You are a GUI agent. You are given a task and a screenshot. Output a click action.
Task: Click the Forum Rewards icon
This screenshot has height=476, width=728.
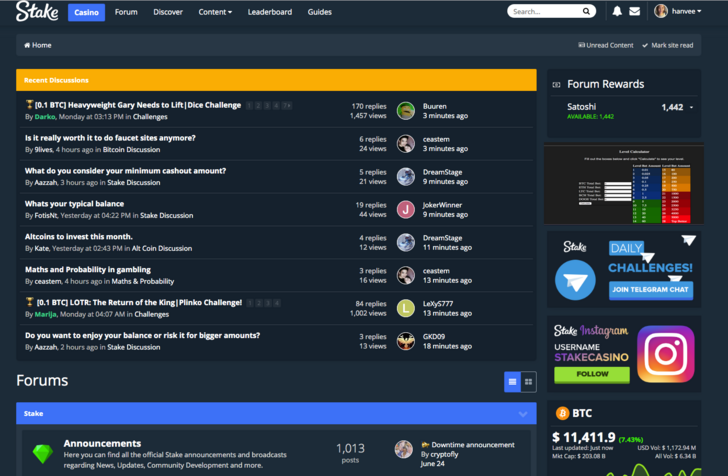coord(556,85)
